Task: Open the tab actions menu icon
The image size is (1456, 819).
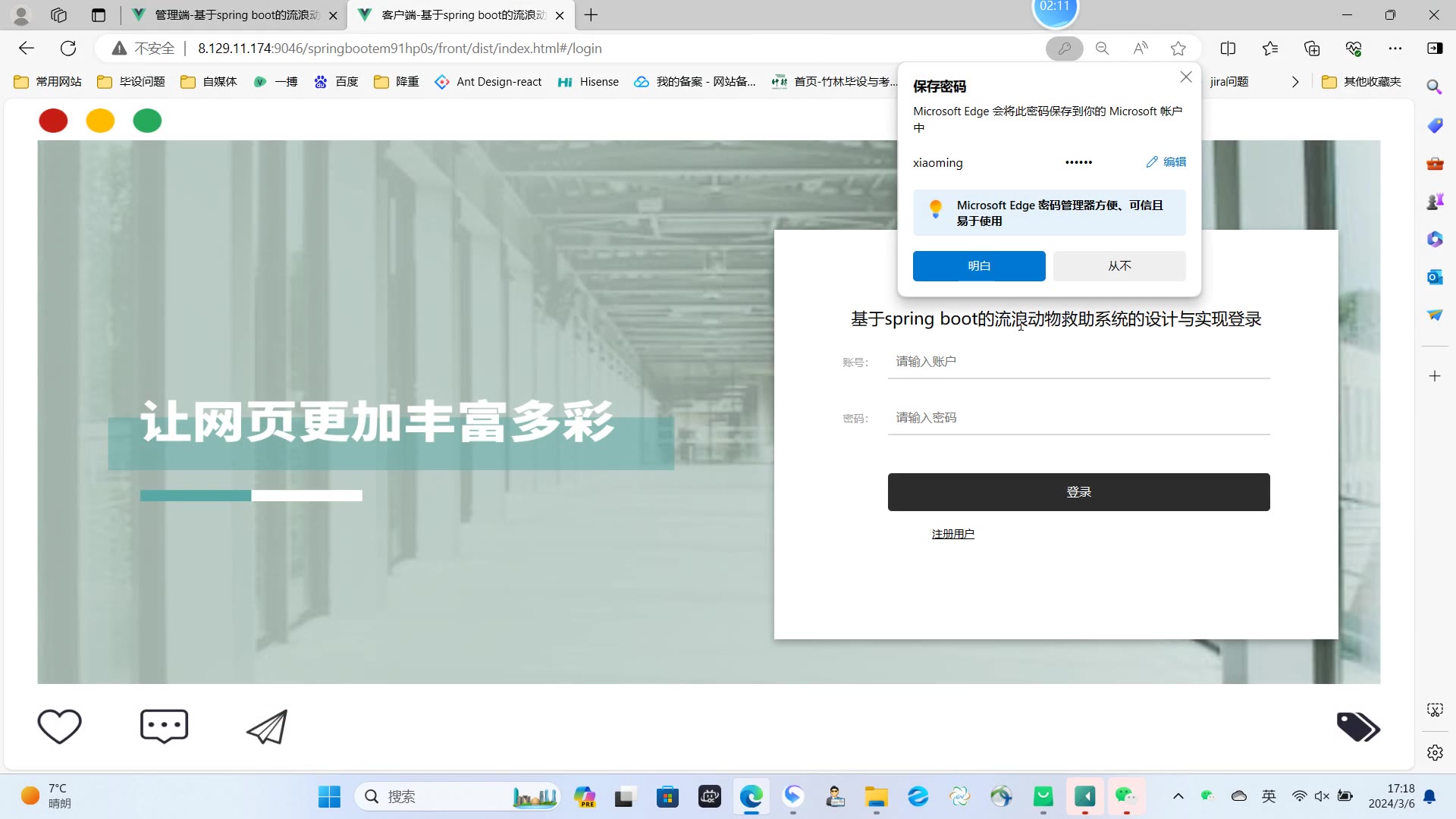Action: 99,15
